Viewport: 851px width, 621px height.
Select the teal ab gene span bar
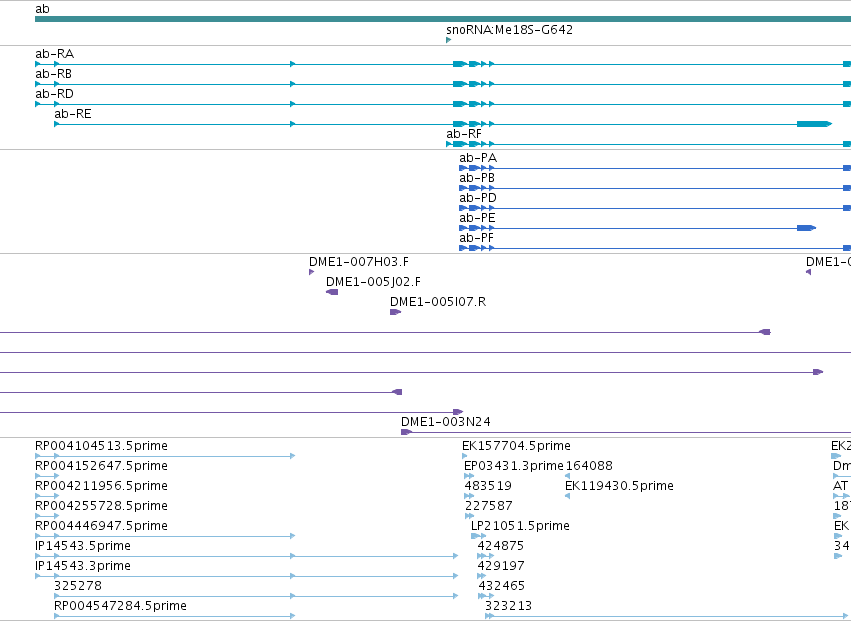coord(443,19)
